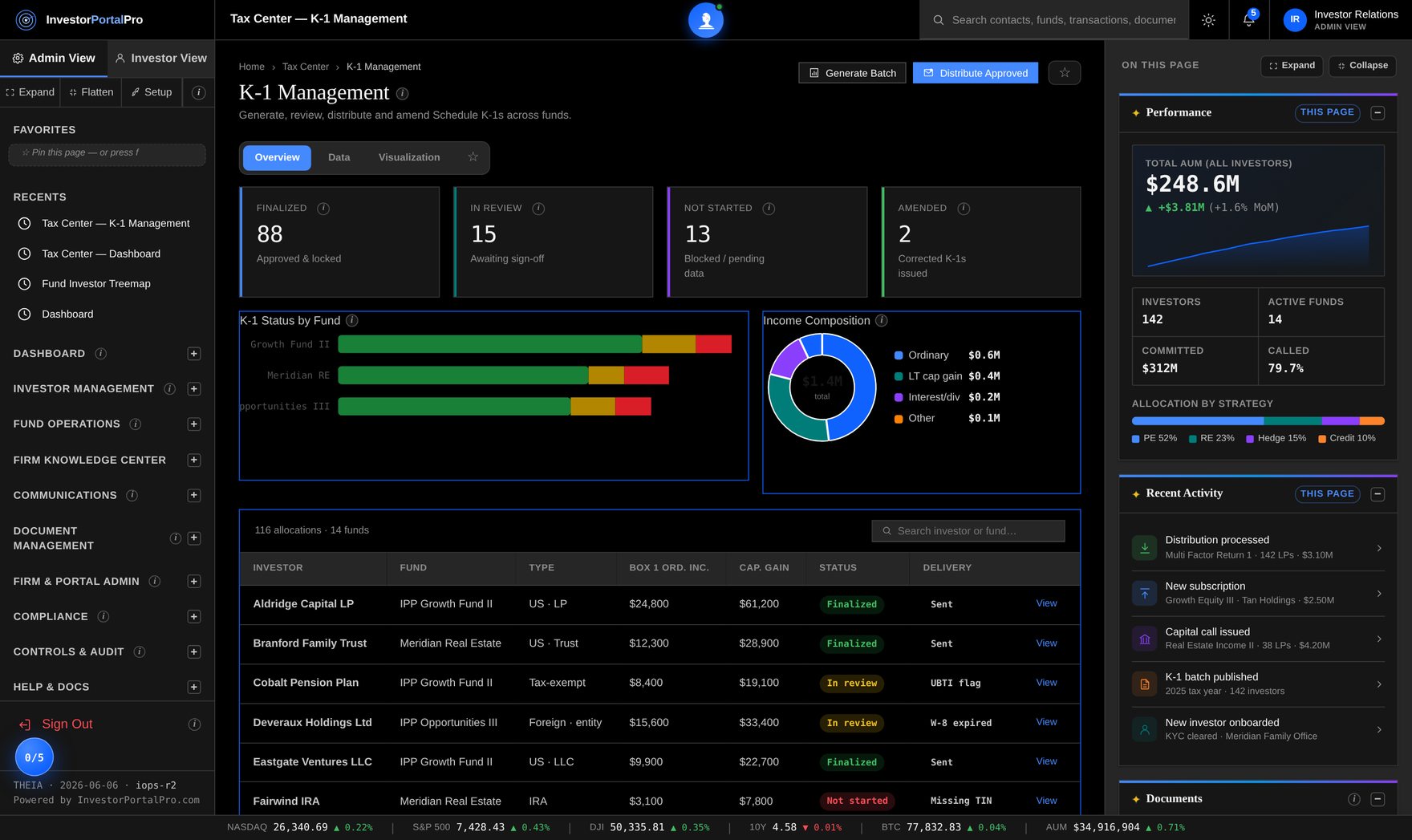Star the Overview tab set
The height and width of the screenshot is (840, 1412).
pyautogui.click(x=473, y=157)
